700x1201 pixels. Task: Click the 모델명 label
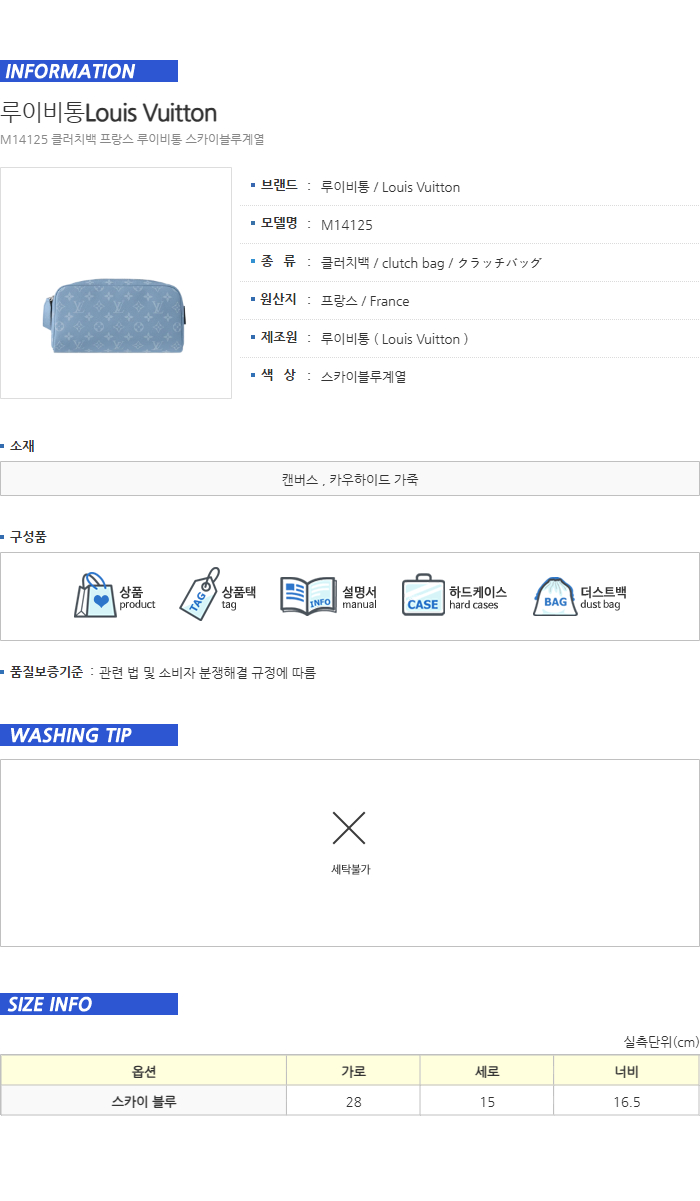279,224
